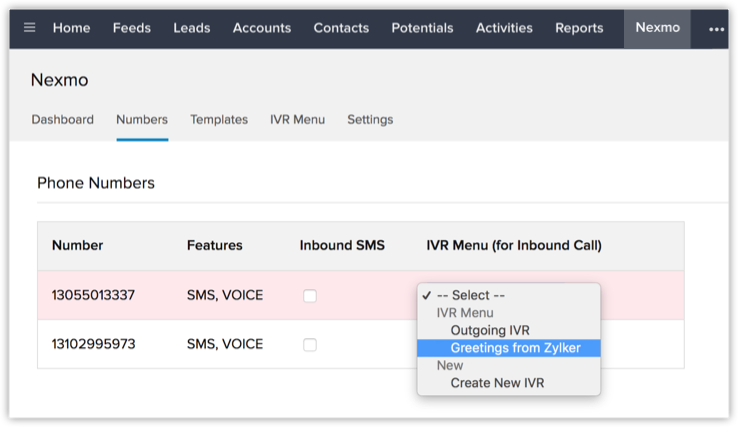Open the Contacts module
738x427 pixels.
341,28
